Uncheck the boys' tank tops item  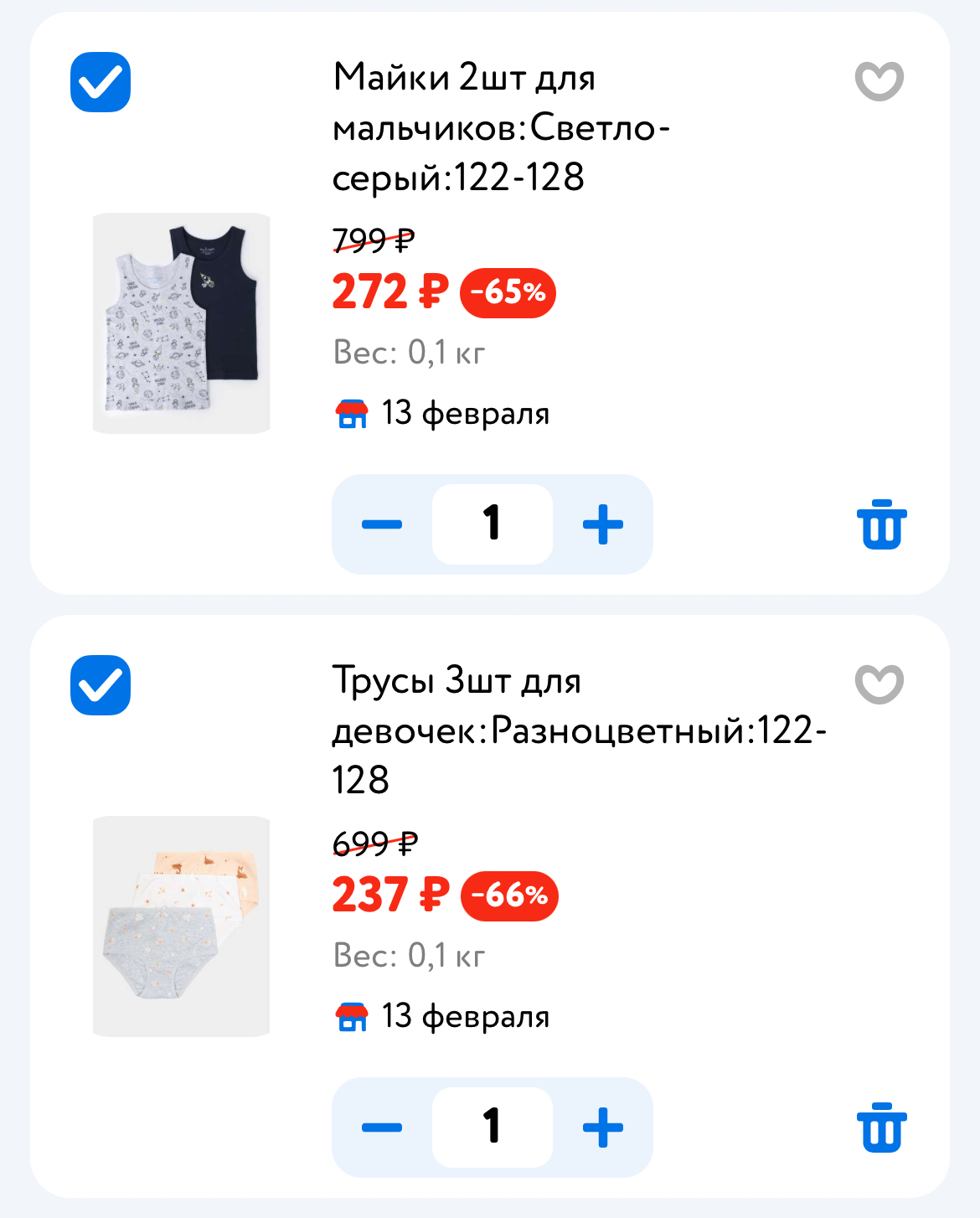click(x=101, y=82)
